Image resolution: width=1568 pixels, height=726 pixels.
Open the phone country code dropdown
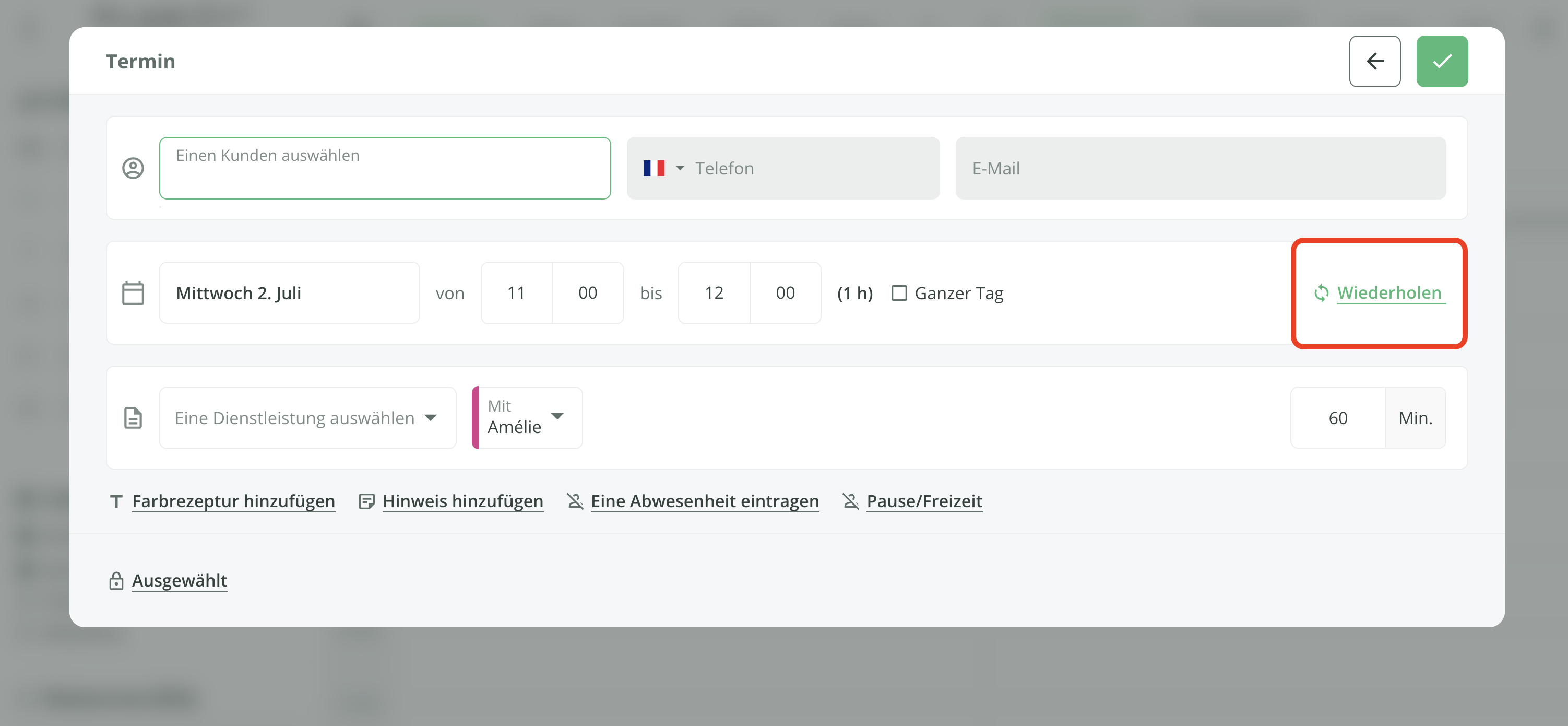pyautogui.click(x=679, y=168)
